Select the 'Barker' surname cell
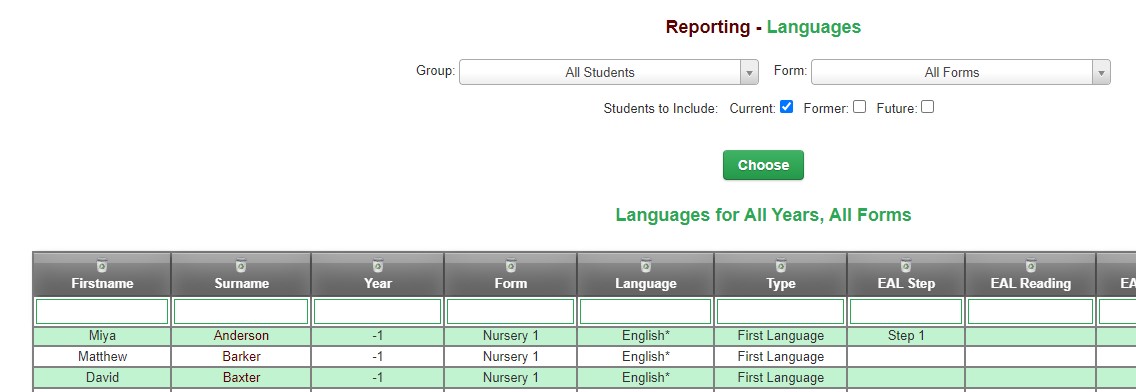1136x392 pixels. point(241,356)
